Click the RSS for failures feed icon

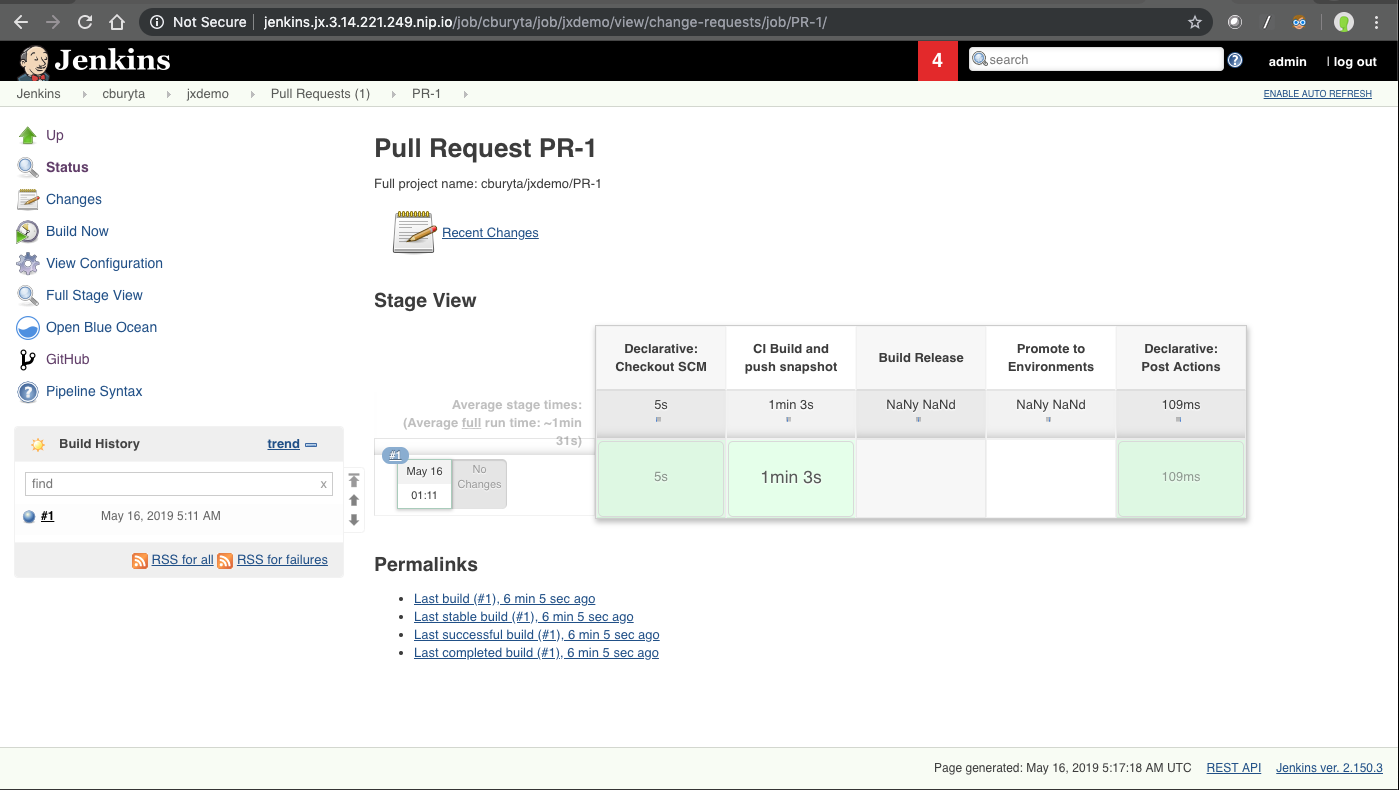[226, 560]
